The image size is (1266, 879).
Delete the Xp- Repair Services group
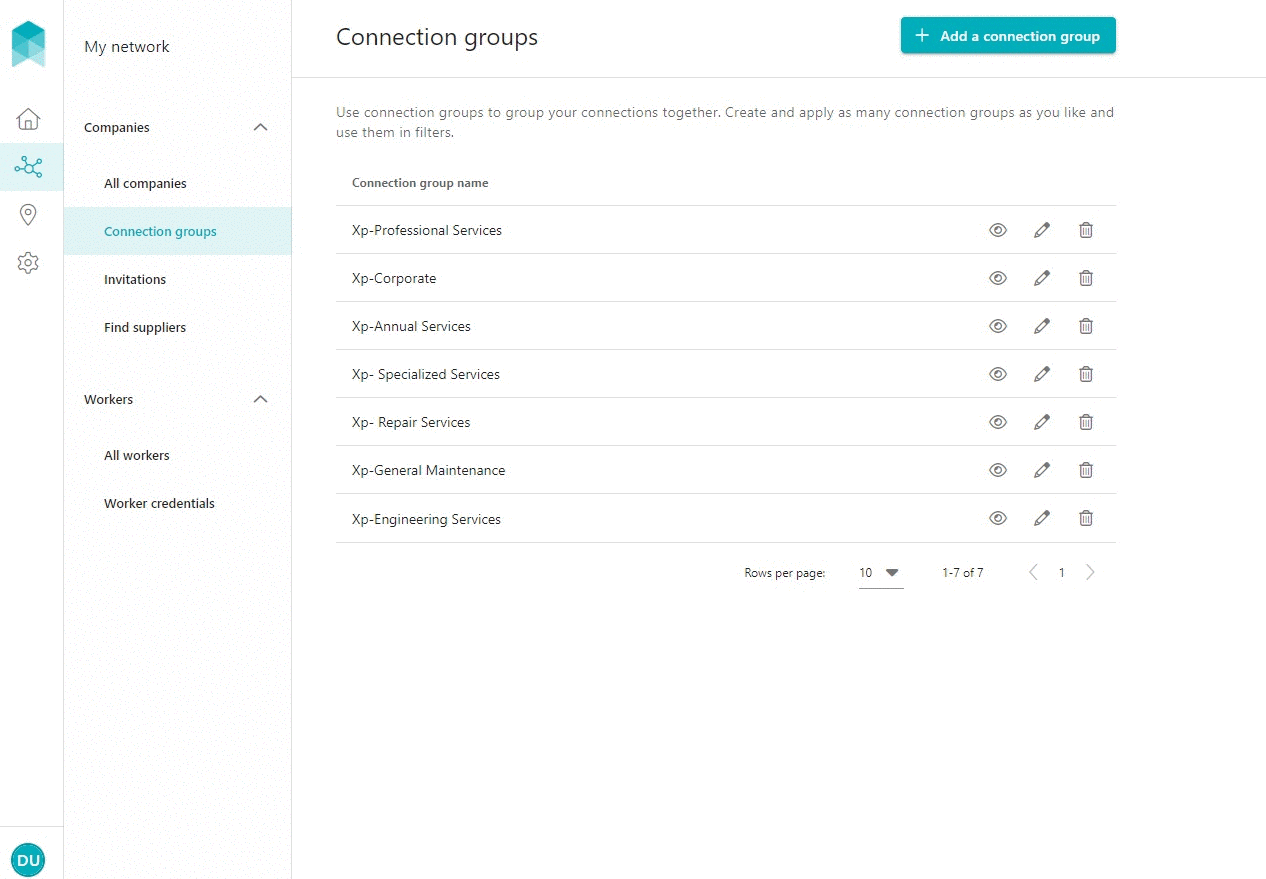tap(1086, 422)
